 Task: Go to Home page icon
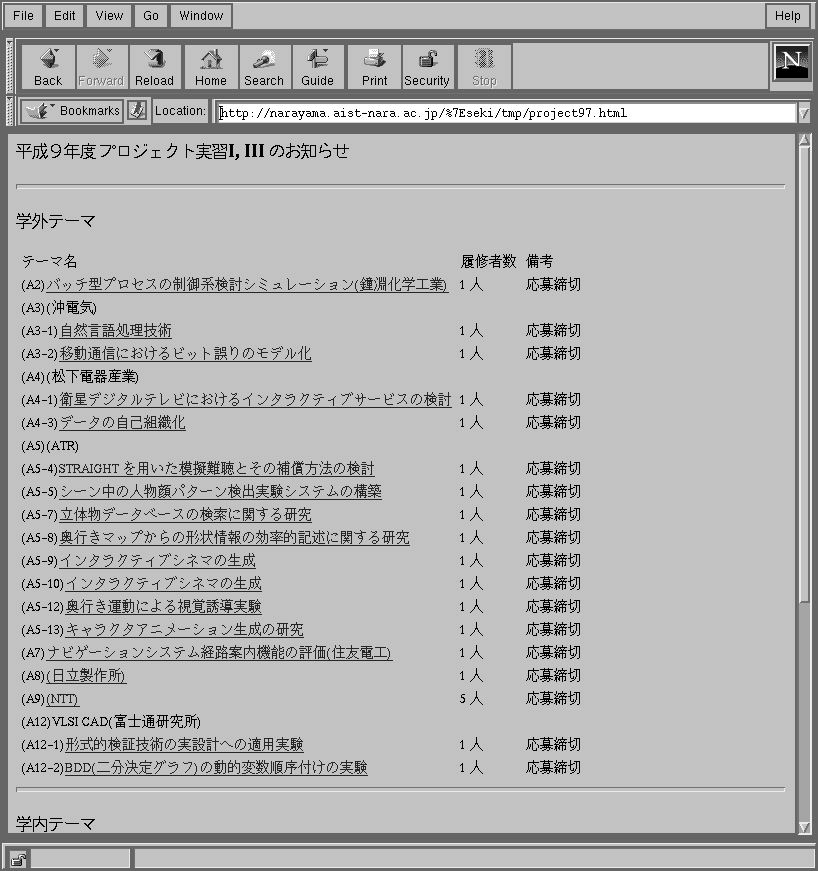[210, 67]
